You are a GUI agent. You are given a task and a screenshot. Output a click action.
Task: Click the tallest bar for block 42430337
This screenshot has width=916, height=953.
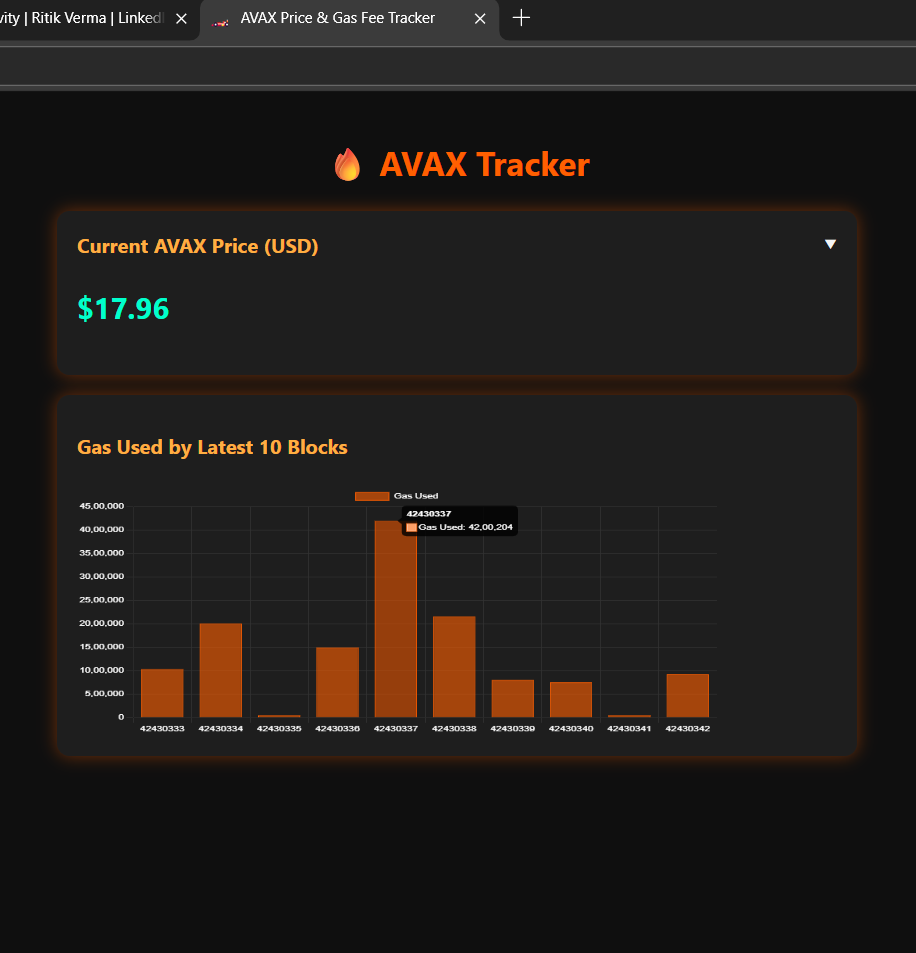(x=395, y=620)
